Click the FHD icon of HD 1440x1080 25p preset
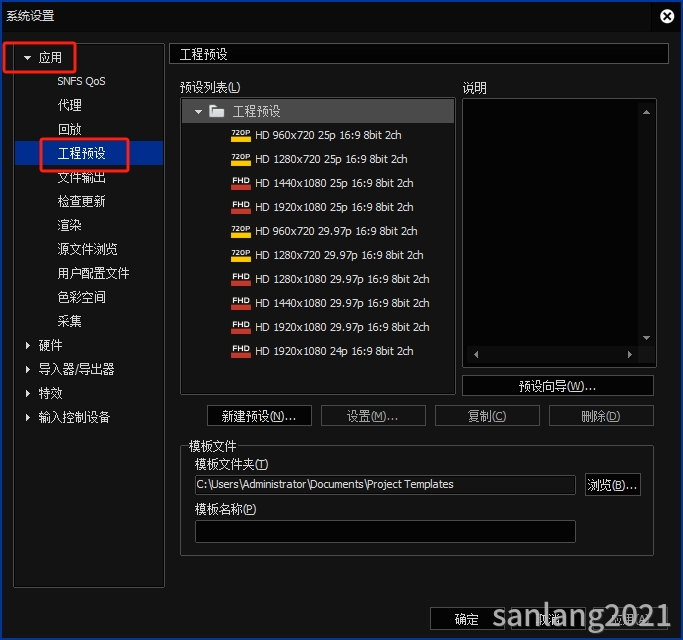The image size is (683, 640). (x=241, y=183)
